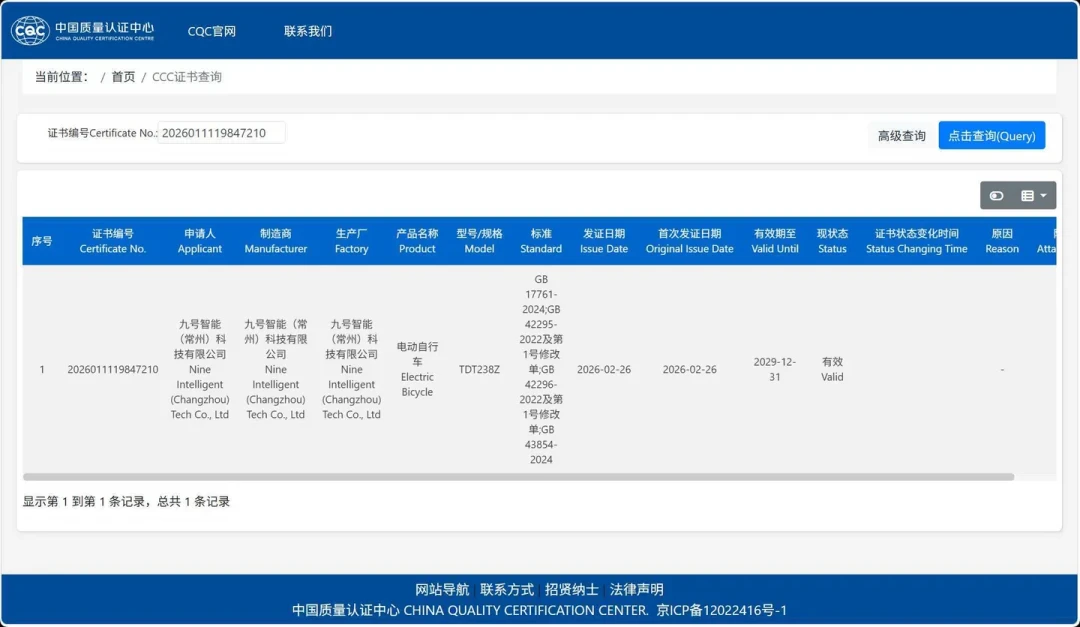Open 联系方式 footer link

(x=507, y=590)
